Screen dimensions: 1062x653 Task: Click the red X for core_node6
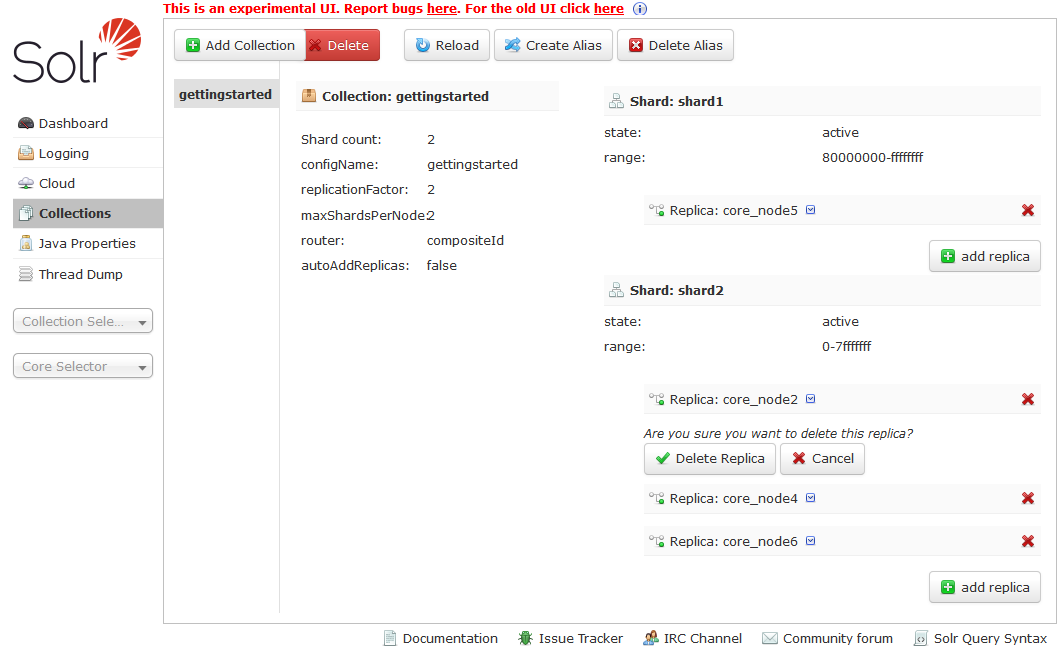(x=1027, y=541)
